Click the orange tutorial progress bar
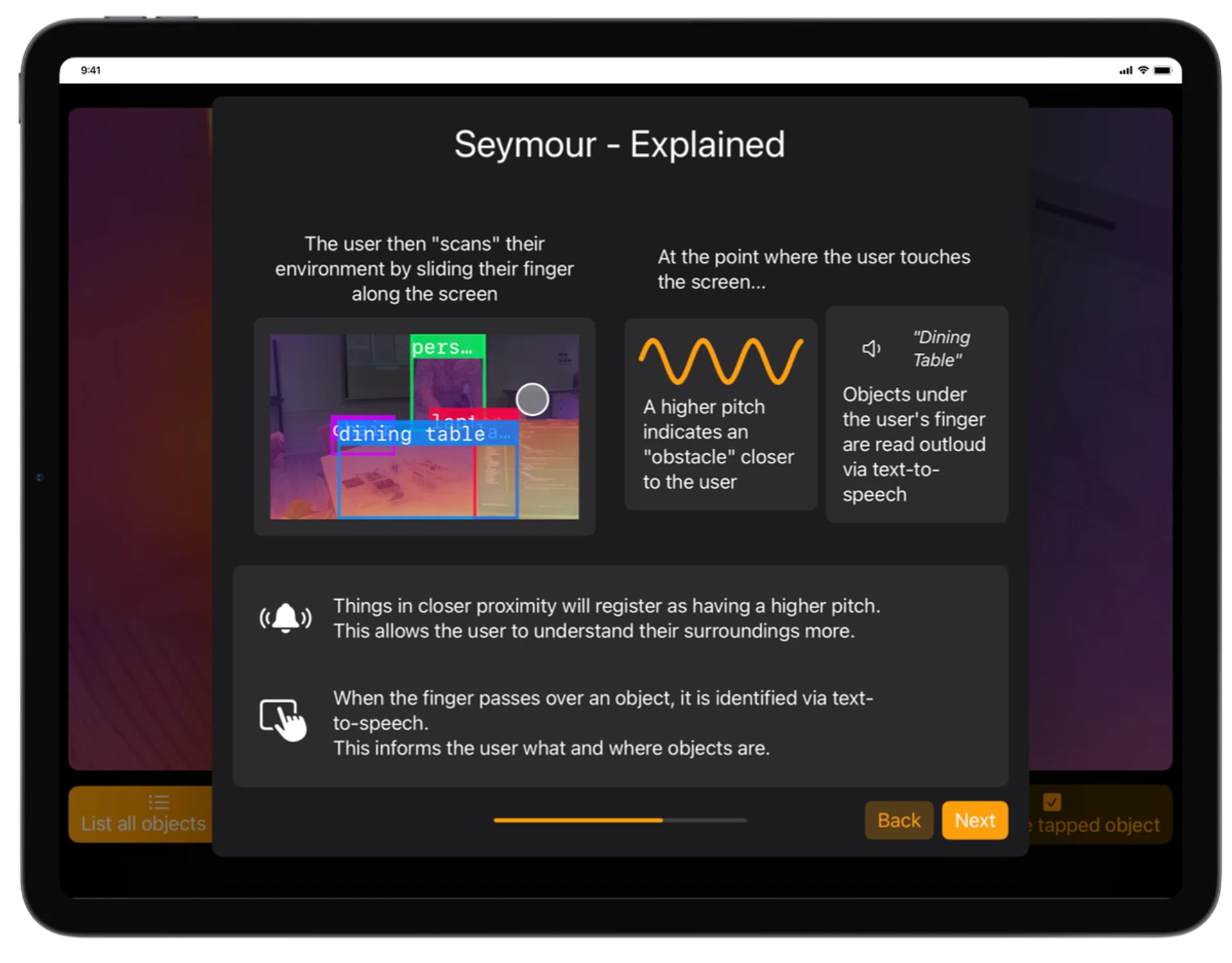Screen dimensions: 1232x963 click(x=620, y=820)
